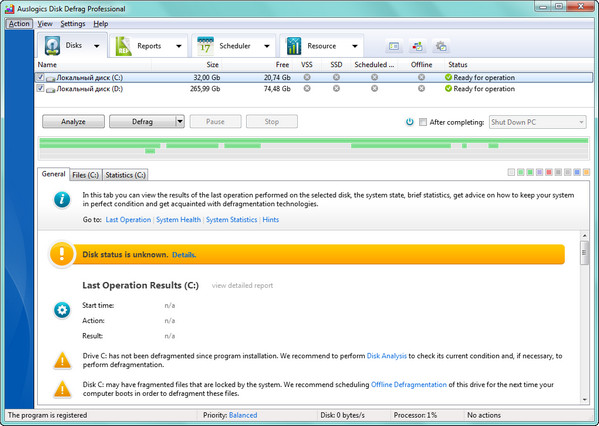The height and width of the screenshot is (426, 599).
Task: Uncheck the disk C: checkbox
Action: click(40, 77)
